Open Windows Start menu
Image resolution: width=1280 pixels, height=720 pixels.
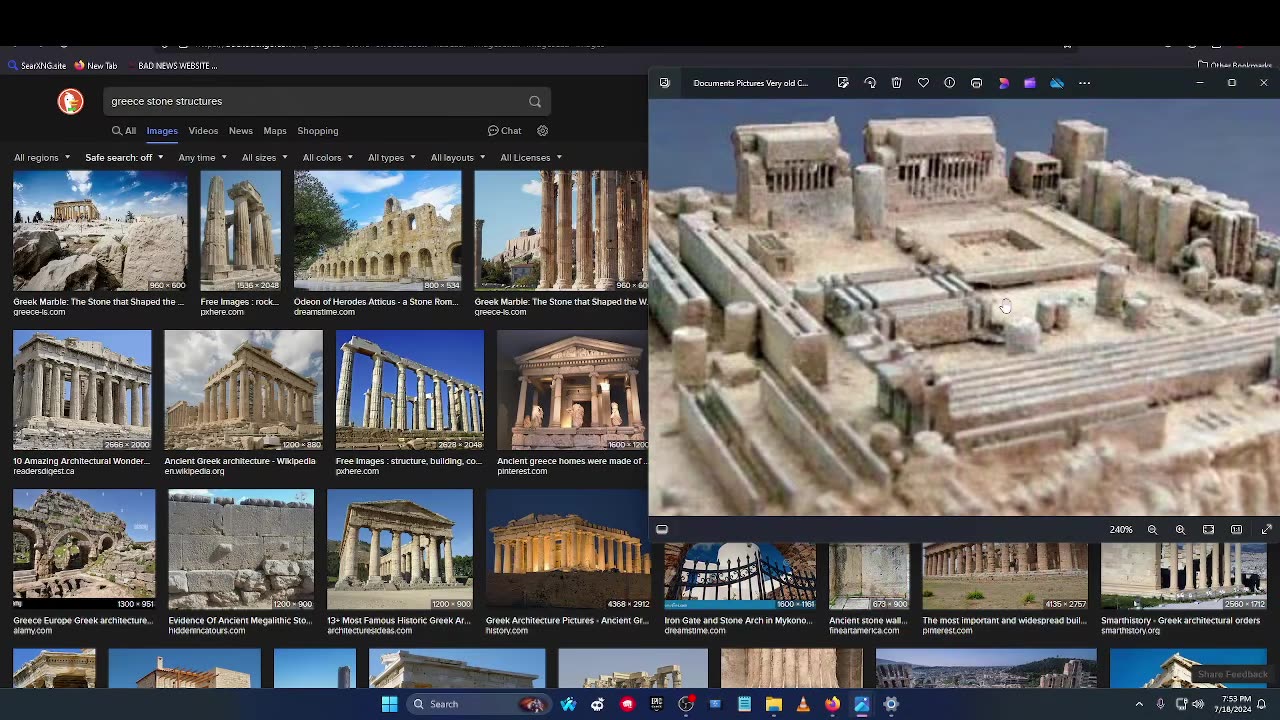pyautogui.click(x=389, y=704)
